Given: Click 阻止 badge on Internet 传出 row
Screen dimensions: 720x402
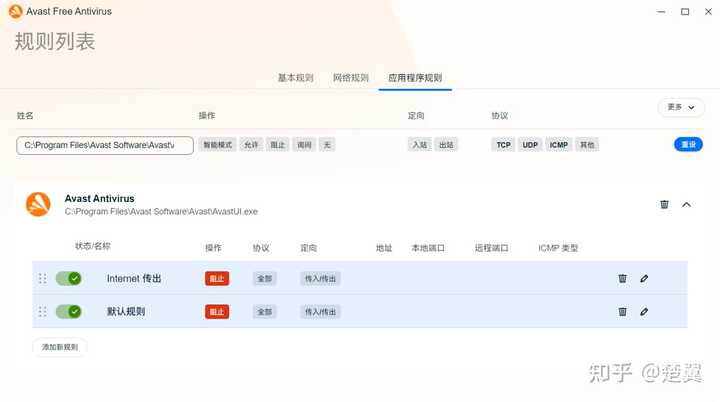Looking at the screenshot, I should [217, 278].
